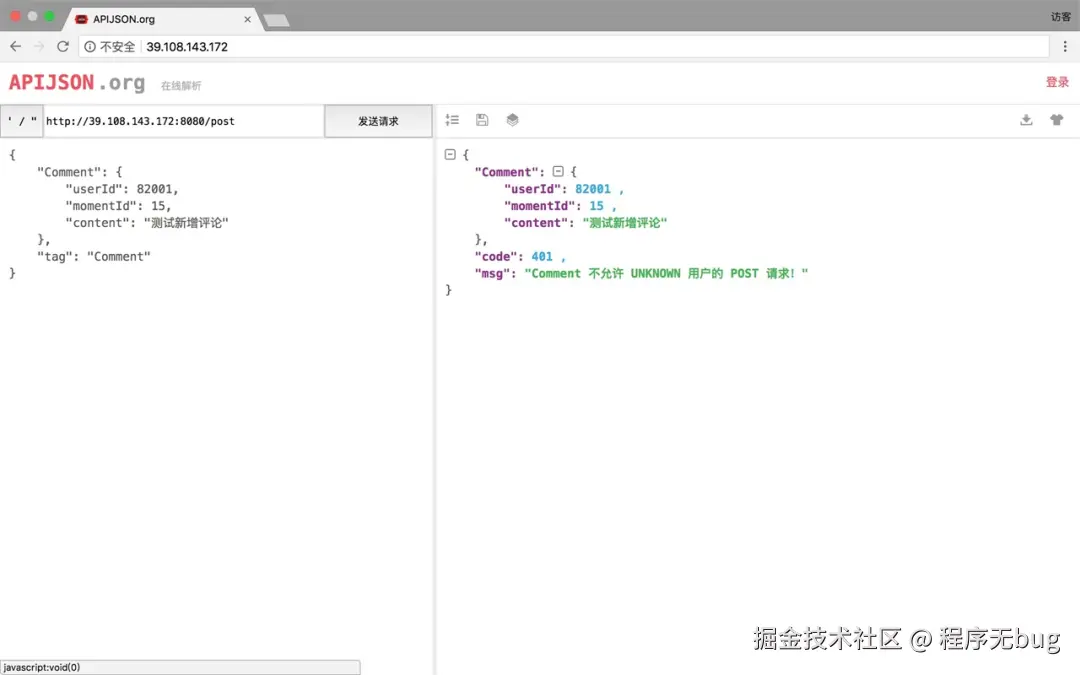This screenshot has width=1080, height=675.
Task: Click the 访客 guest profile label
Action: (1061, 17)
